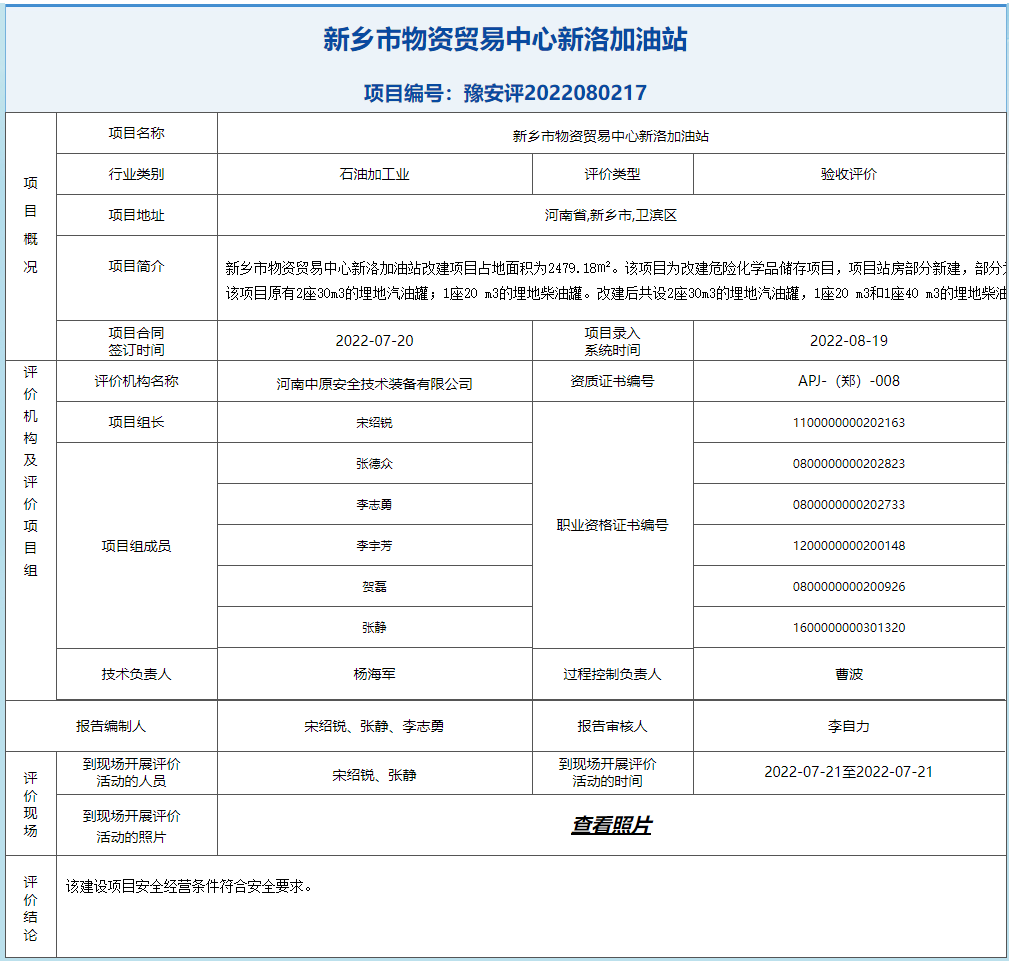Click the 项目地址 label
The image size is (1009, 961).
coord(136,216)
